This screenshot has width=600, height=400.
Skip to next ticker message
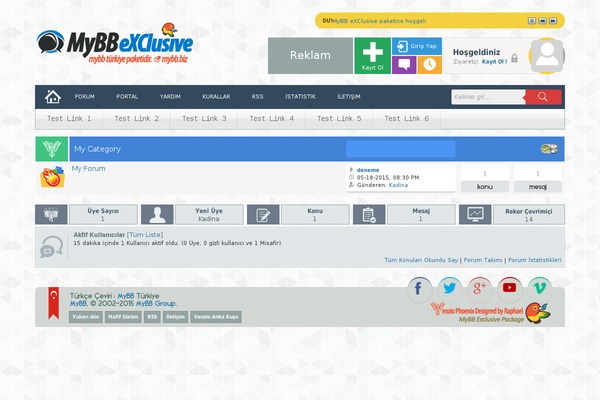click(x=553, y=21)
